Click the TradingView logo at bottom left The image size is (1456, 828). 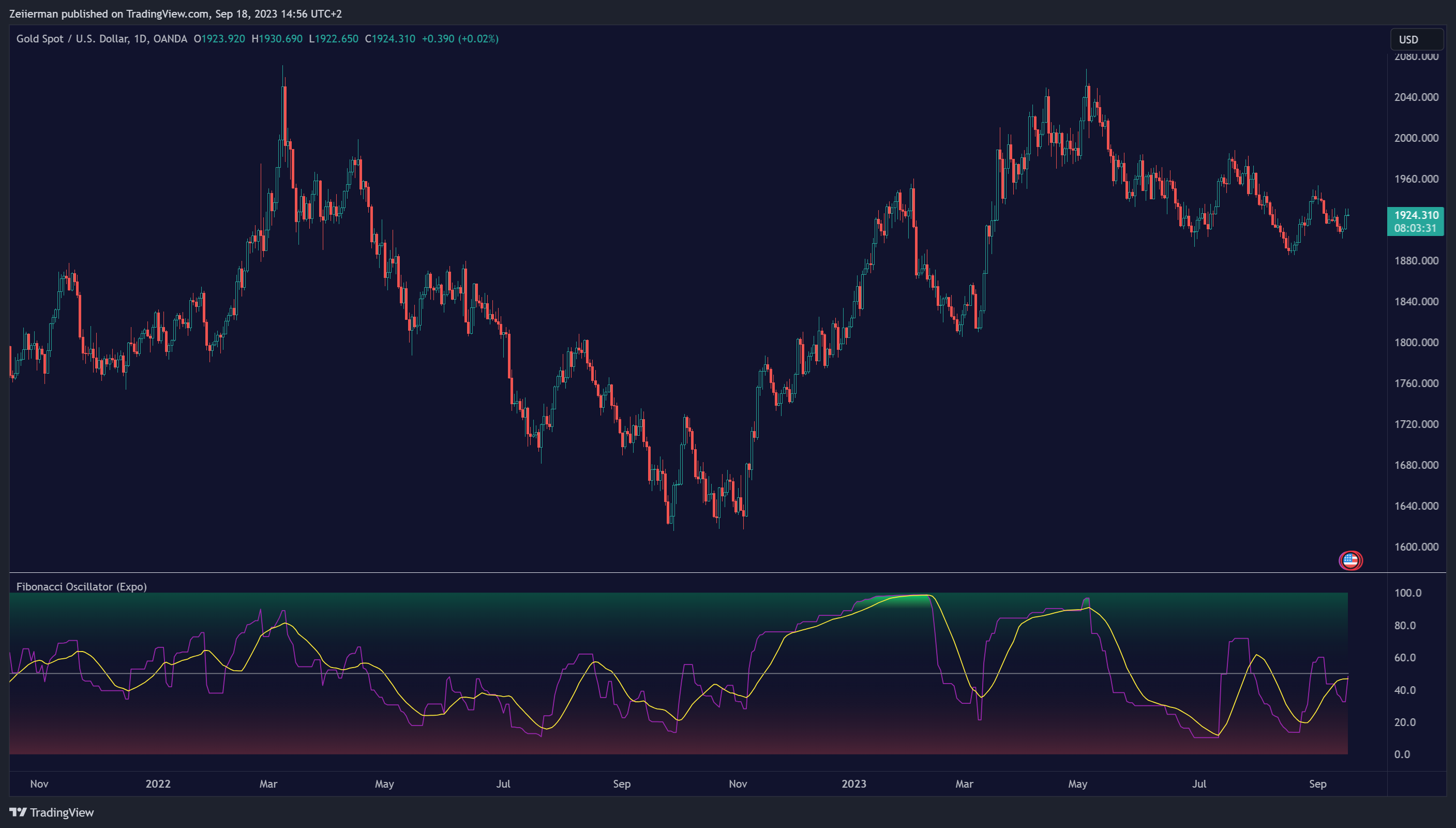(x=52, y=812)
